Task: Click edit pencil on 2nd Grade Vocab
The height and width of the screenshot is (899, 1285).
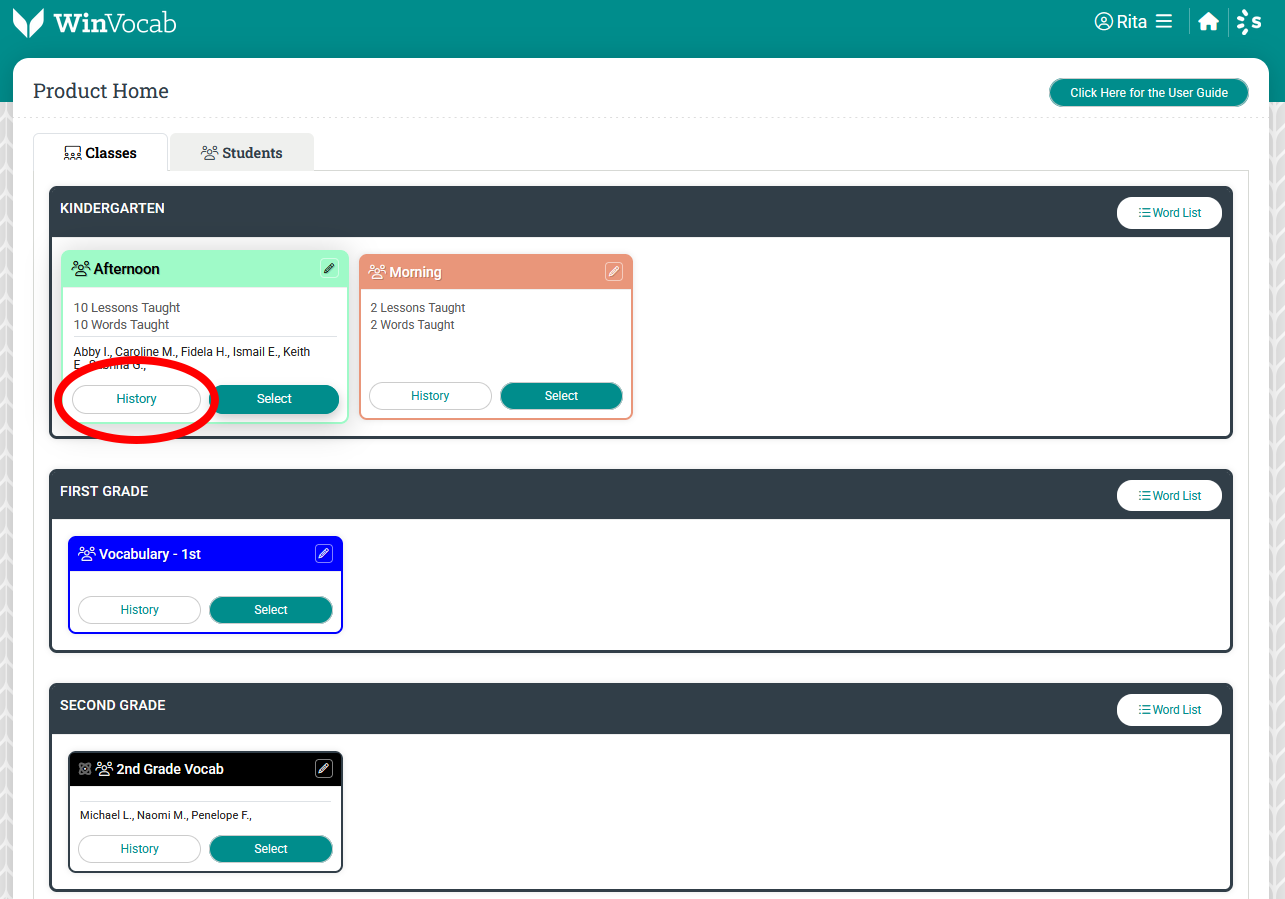Action: [323, 768]
